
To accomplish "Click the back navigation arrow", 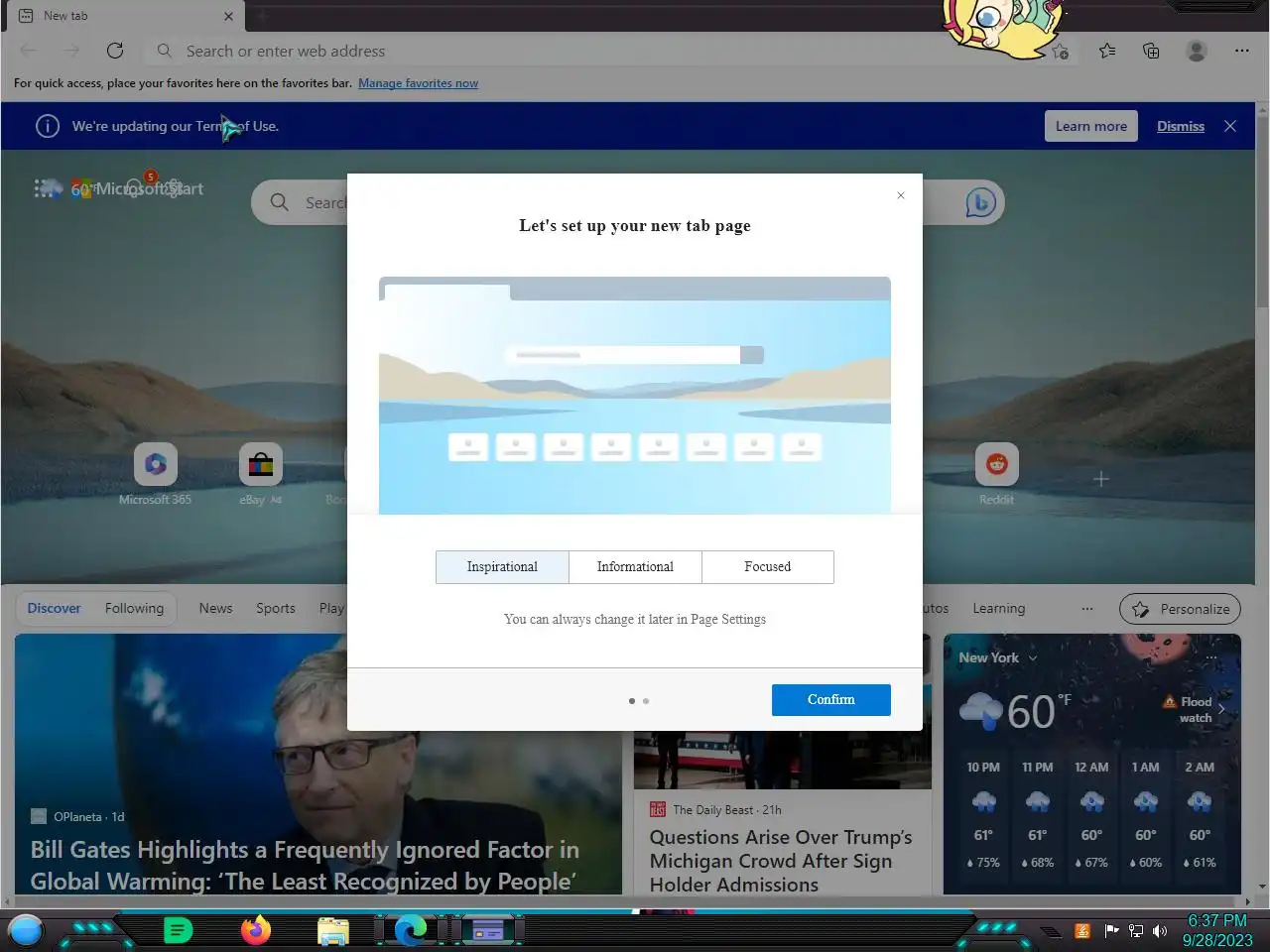I will [29, 51].
